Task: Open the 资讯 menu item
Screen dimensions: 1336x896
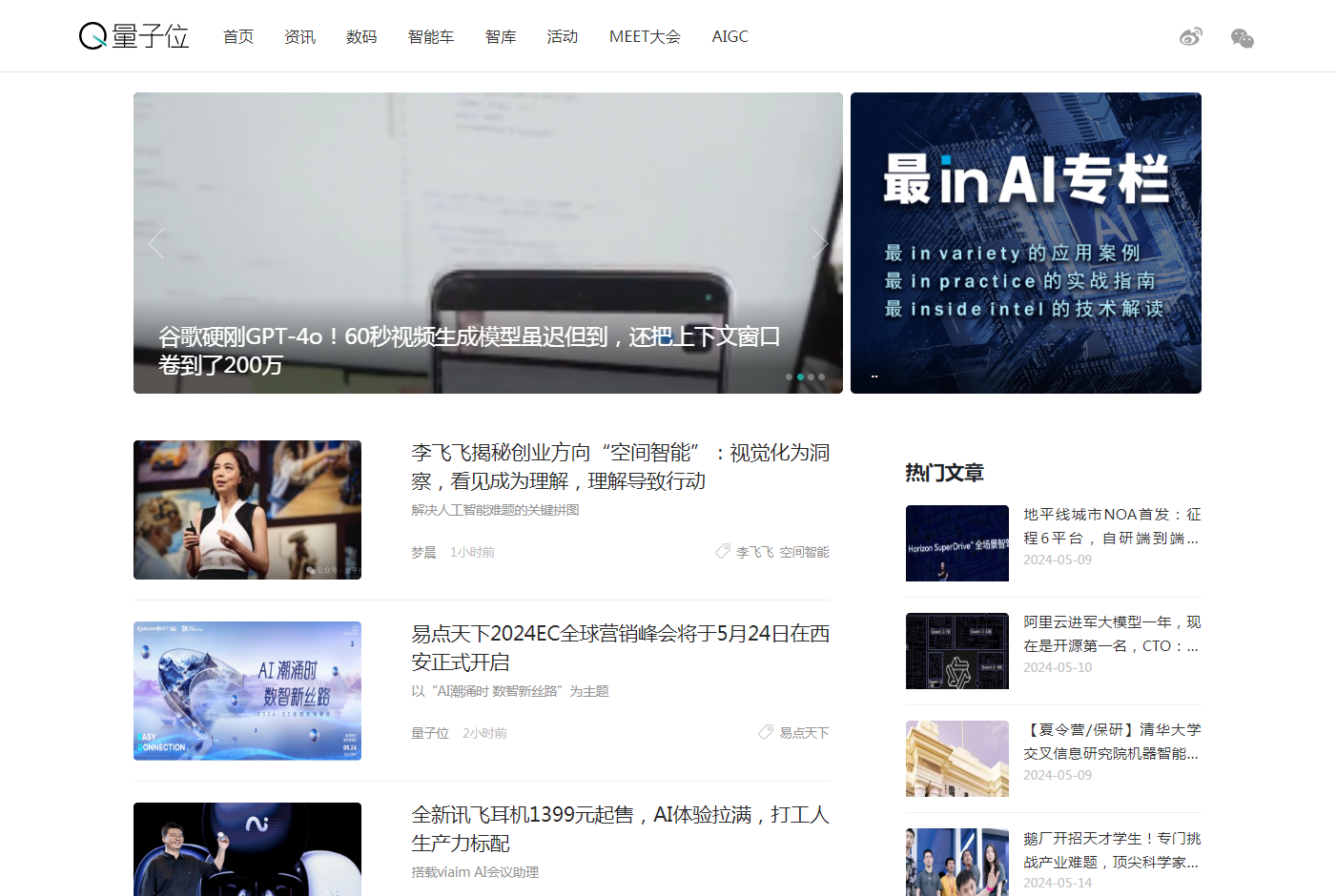Action: [299, 36]
